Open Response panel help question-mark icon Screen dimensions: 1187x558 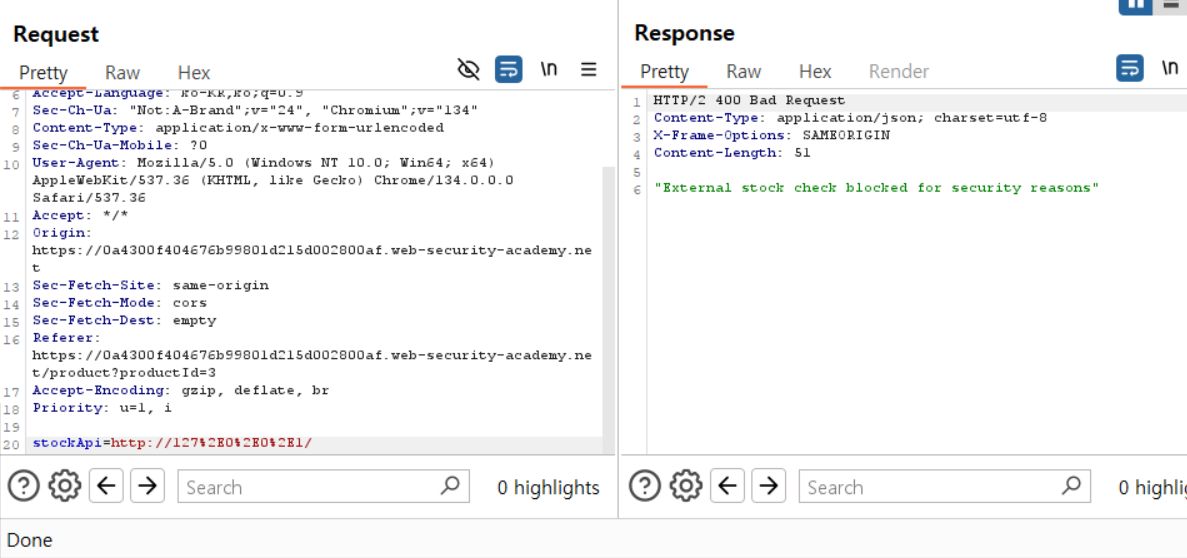coord(645,485)
